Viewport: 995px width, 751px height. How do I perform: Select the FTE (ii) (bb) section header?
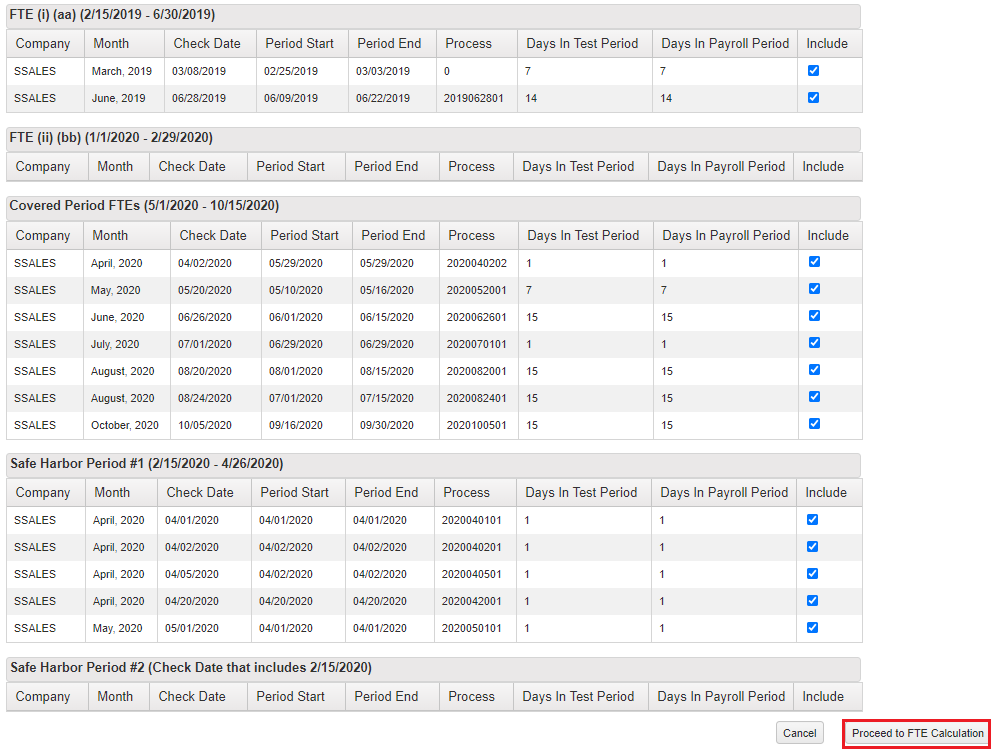(x=433, y=138)
